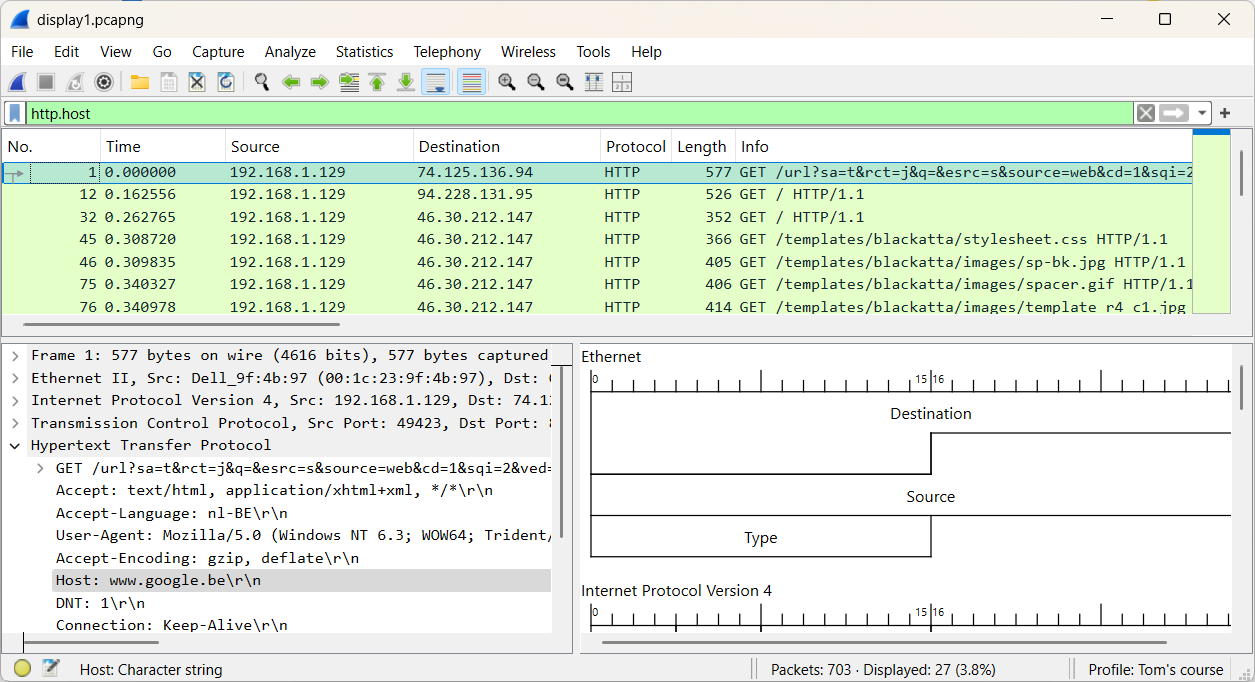Select packet 32 in the list
Image resolution: width=1255 pixels, height=682 pixels.
(597, 217)
